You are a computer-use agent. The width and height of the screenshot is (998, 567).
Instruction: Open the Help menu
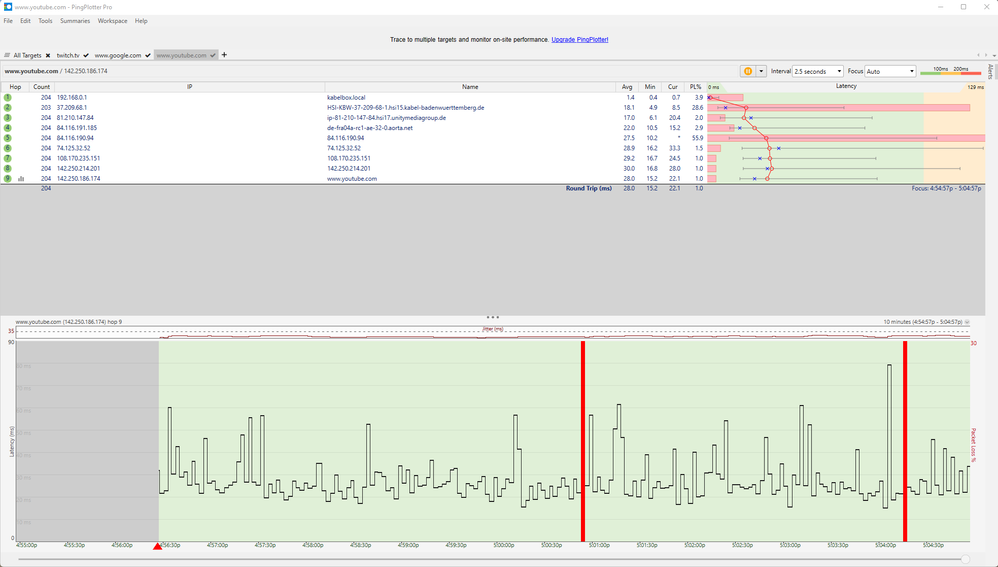click(141, 21)
